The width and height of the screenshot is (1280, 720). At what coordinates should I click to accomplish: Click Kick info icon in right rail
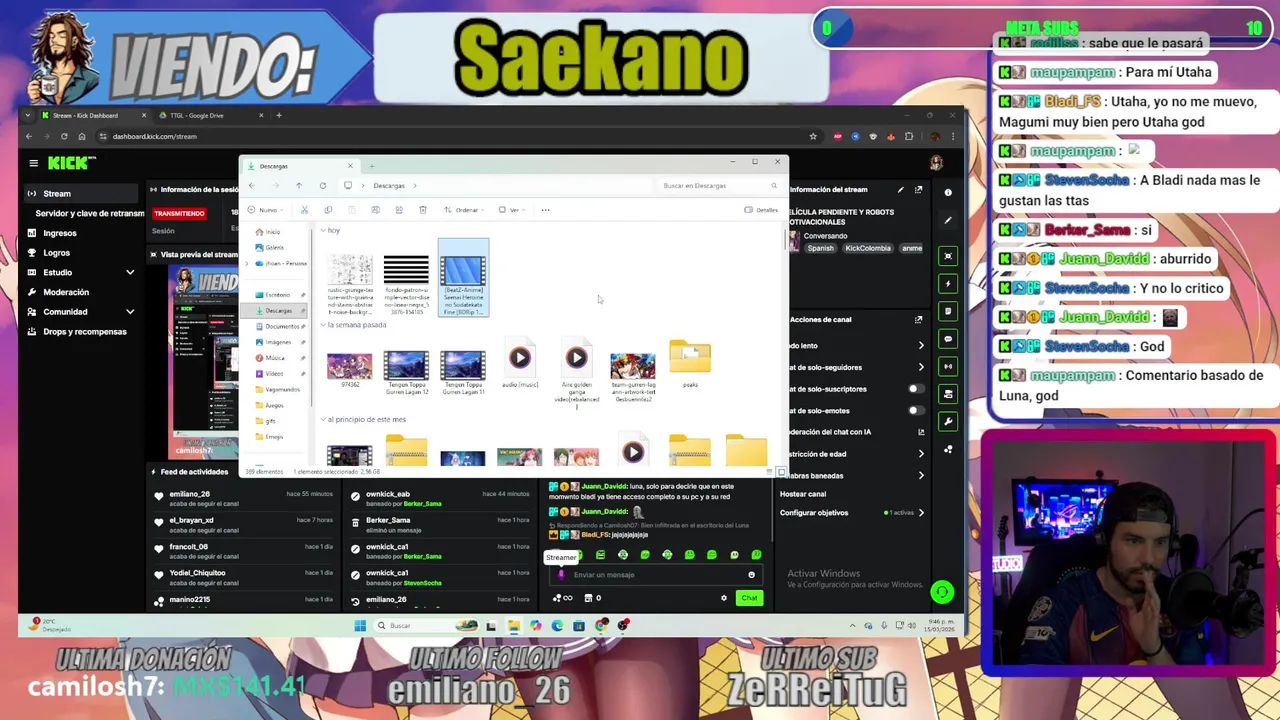point(949,191)
